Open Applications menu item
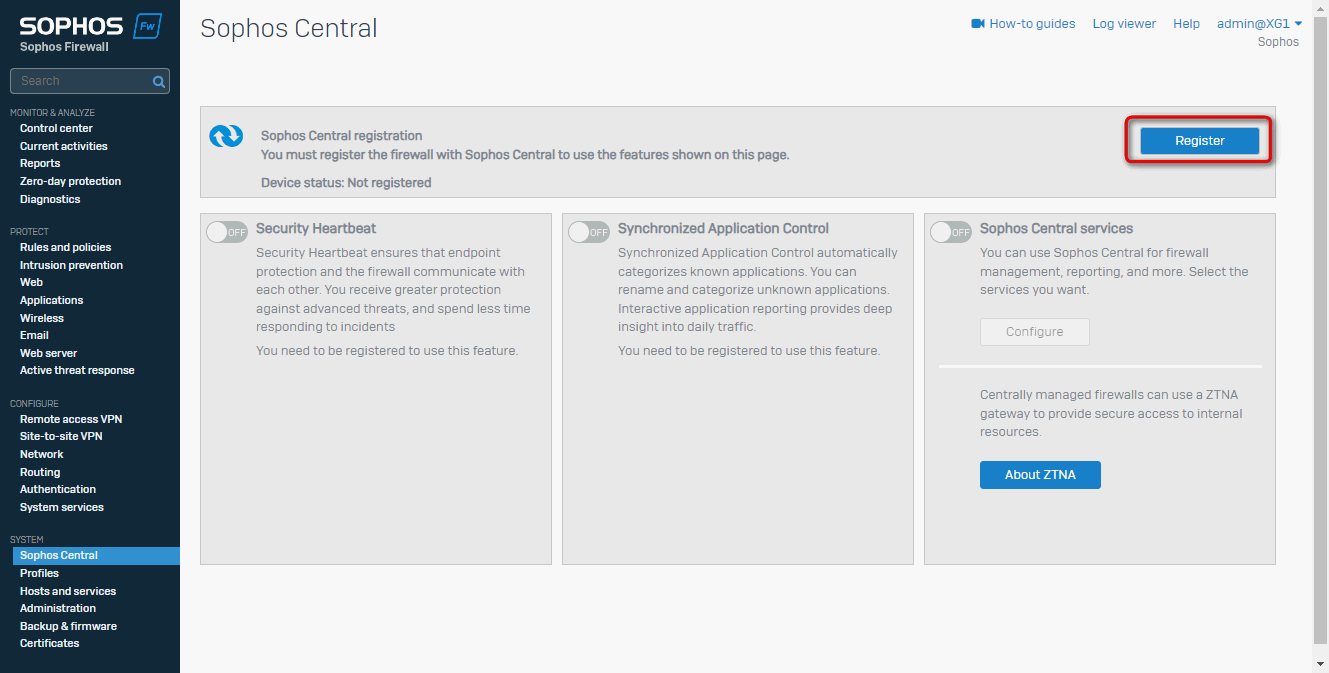This screenshot has height=673, width=1329. point(51,300)
